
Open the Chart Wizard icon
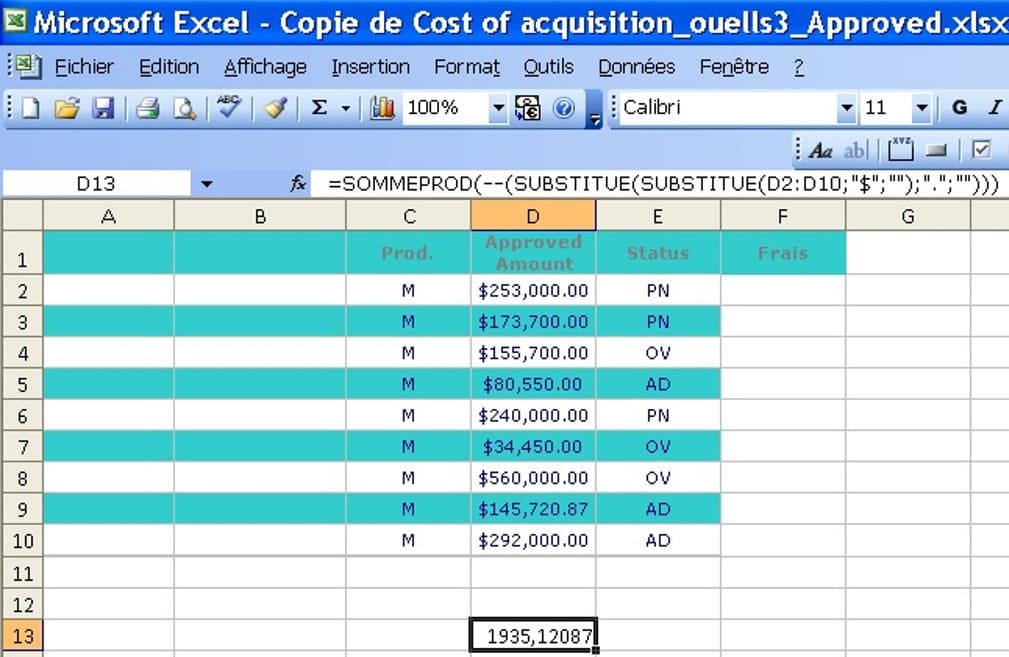tap(382, 108)
